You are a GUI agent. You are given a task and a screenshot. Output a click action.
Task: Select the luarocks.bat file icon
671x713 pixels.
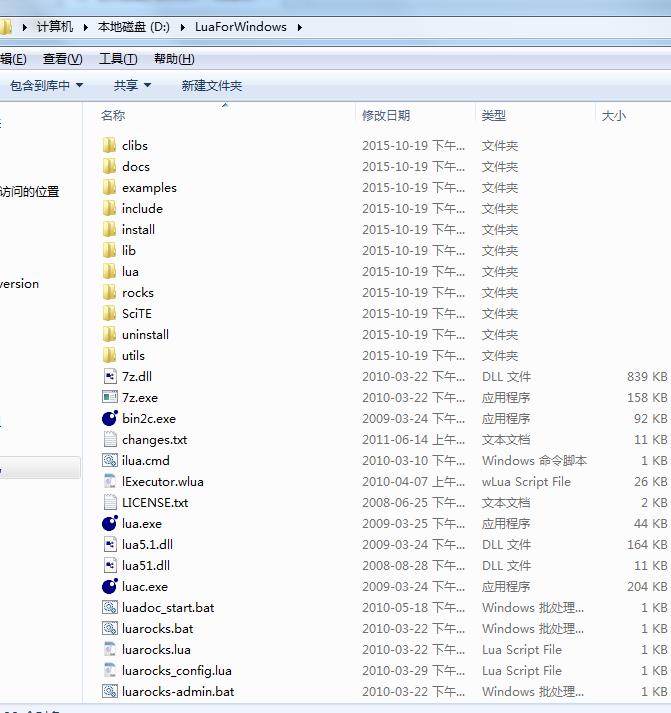click(110, 628)
